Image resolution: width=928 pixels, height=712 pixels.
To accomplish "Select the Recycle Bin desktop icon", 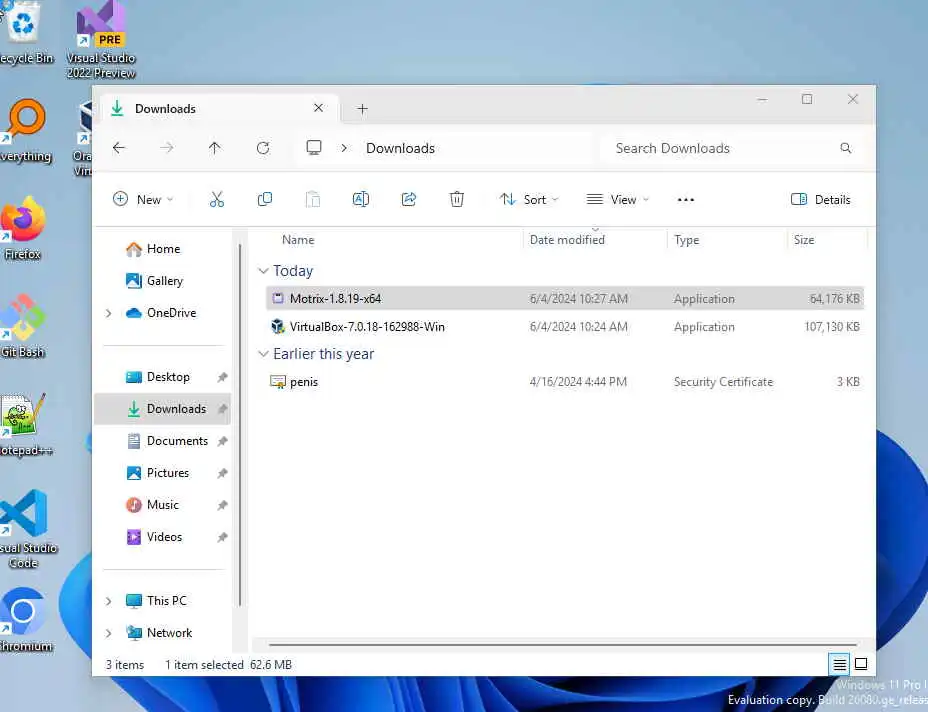I will (x=25, y=33).
